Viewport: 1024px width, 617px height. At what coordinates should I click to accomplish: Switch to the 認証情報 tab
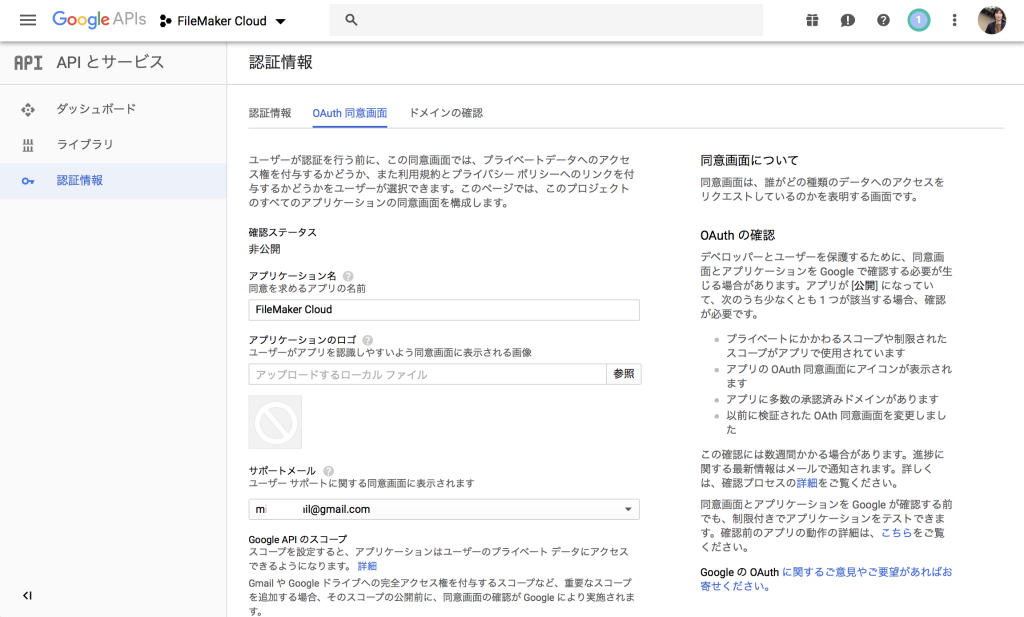pyautogui.click(x=270, y=113)
